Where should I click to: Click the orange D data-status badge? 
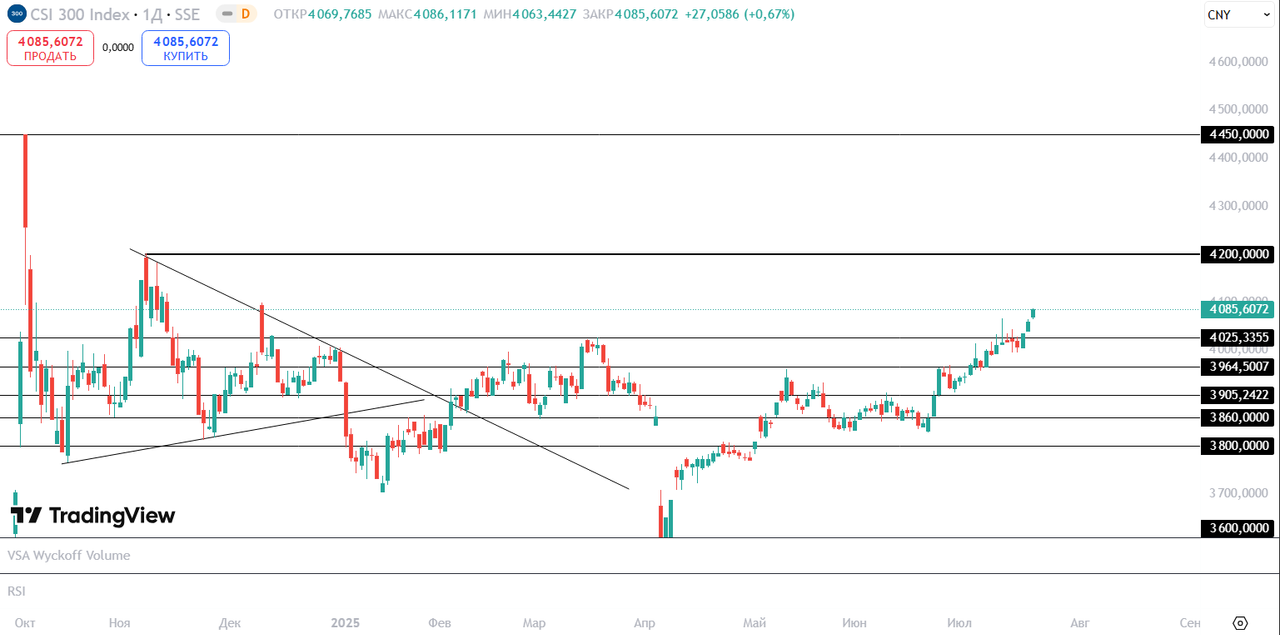pos(245,14)
